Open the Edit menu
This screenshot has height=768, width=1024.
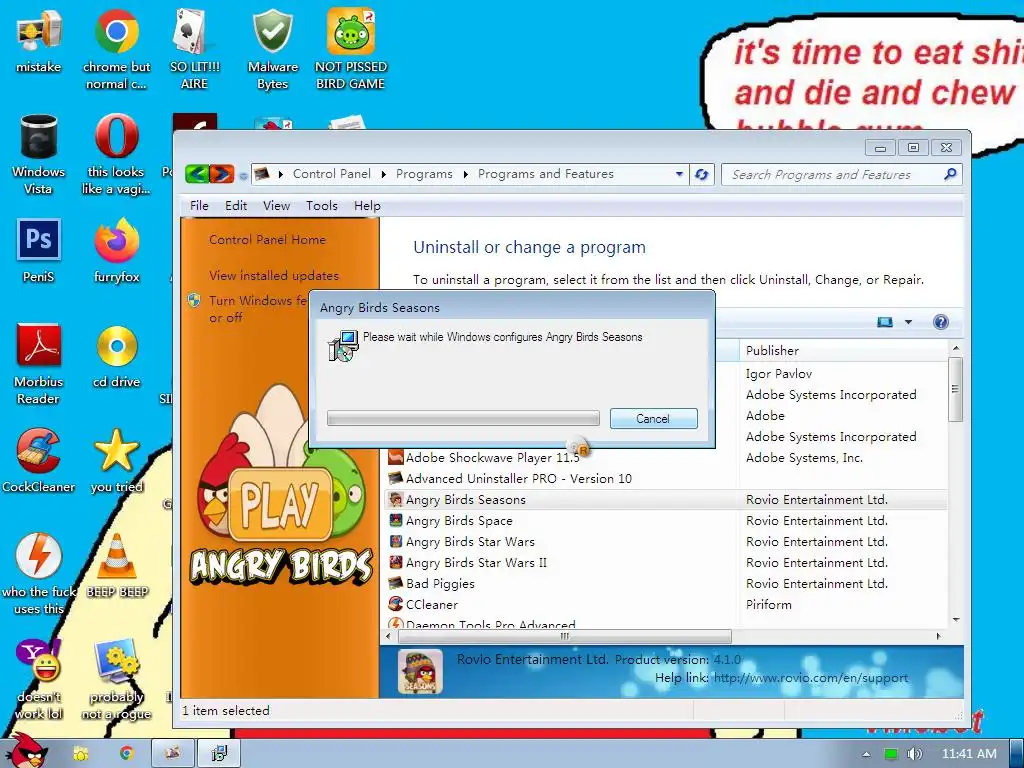click(236, 206)
